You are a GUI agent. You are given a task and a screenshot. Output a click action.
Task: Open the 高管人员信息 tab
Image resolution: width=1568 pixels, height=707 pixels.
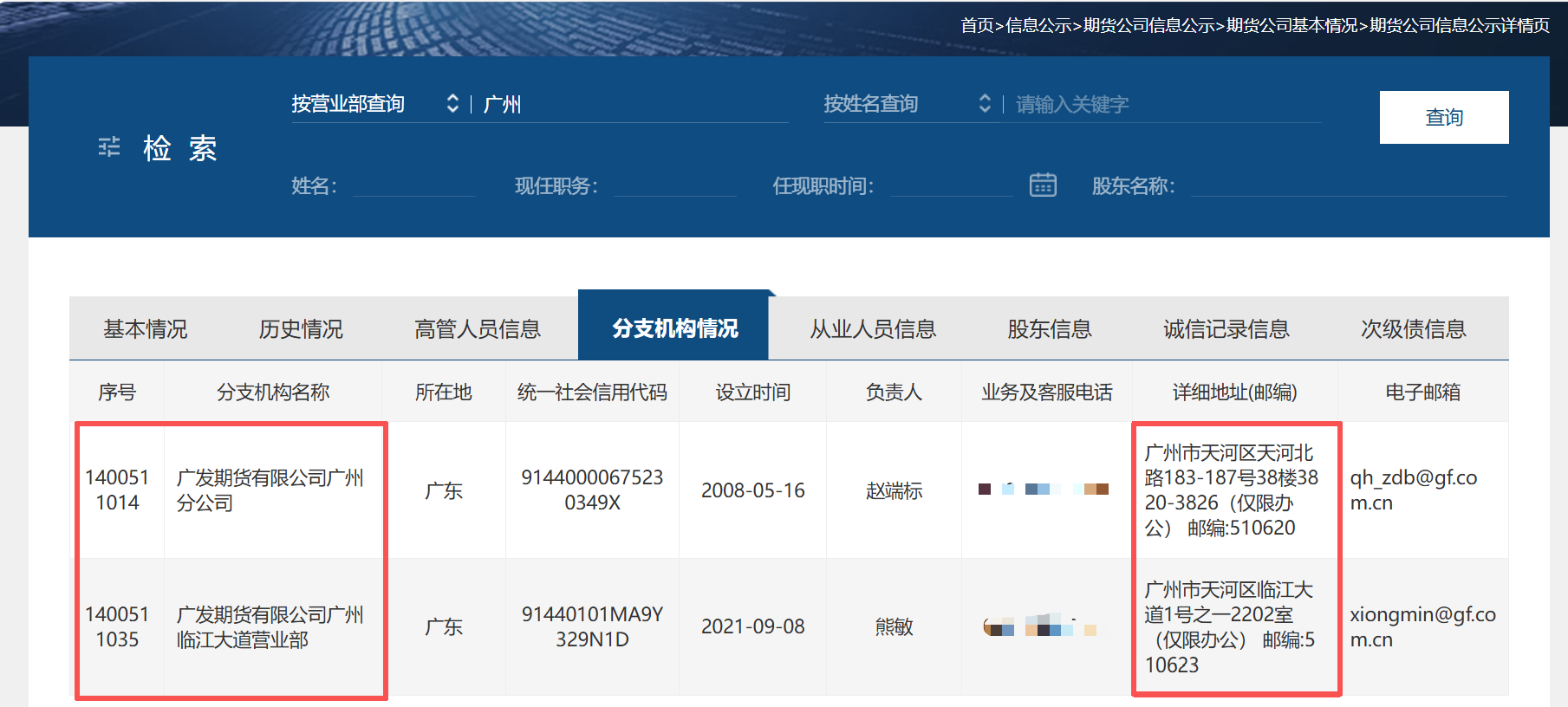point(478,329)
